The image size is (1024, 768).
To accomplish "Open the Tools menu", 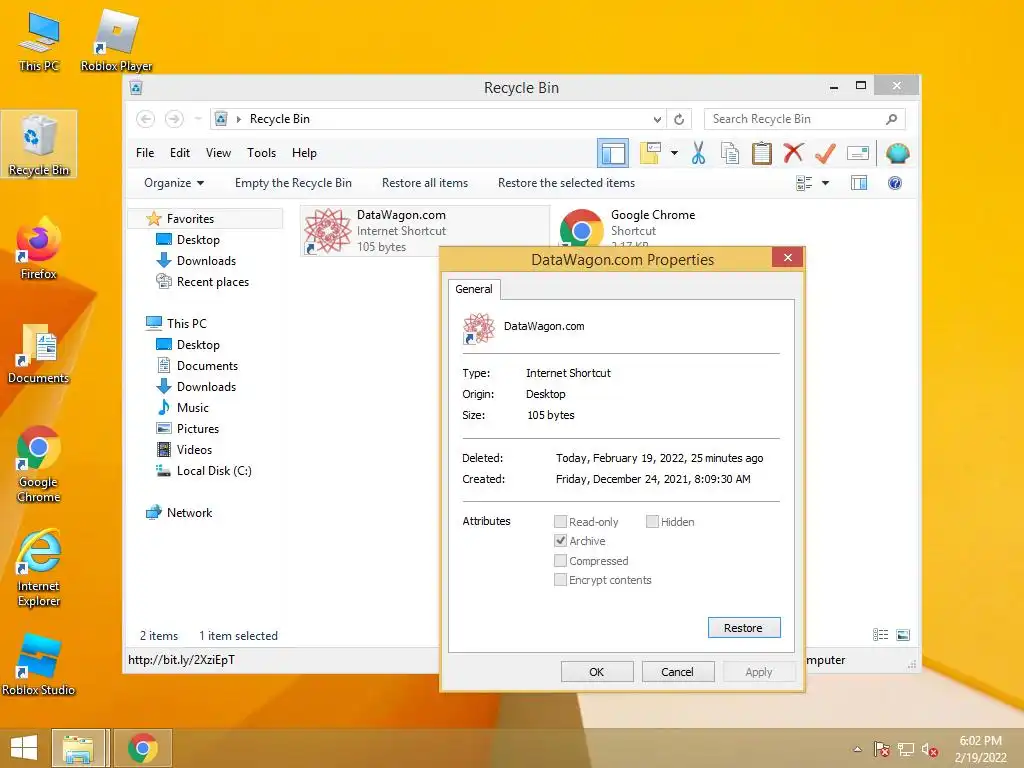I will click(261, 153).
